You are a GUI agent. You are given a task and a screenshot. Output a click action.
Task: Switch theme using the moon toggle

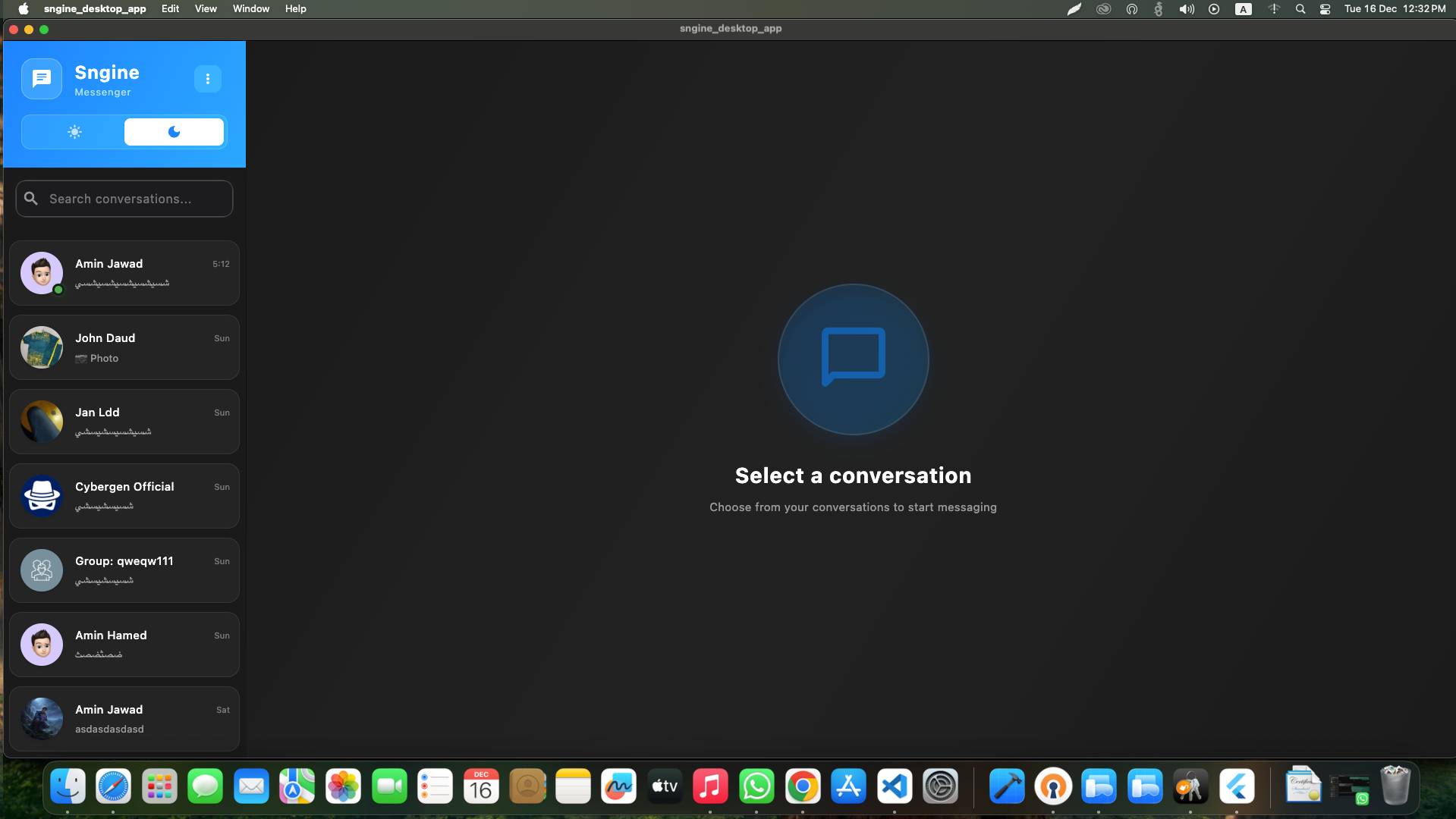coord(174,131)
